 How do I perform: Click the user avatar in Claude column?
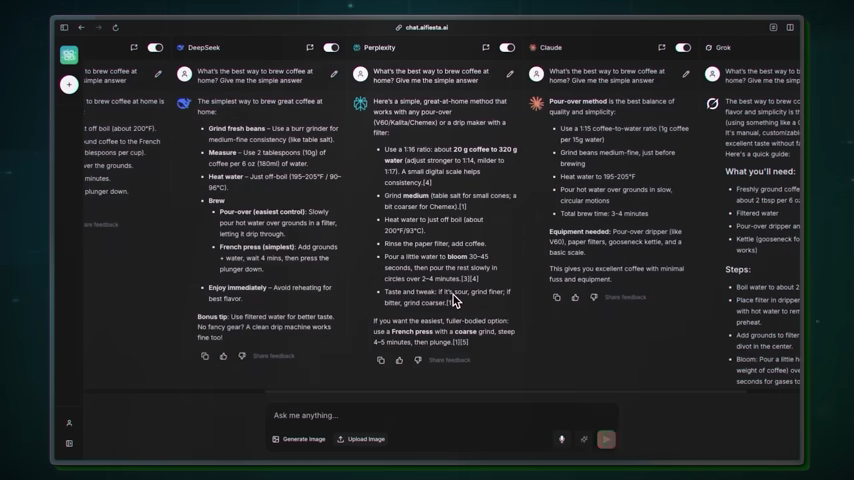click(x=536, y=74)
